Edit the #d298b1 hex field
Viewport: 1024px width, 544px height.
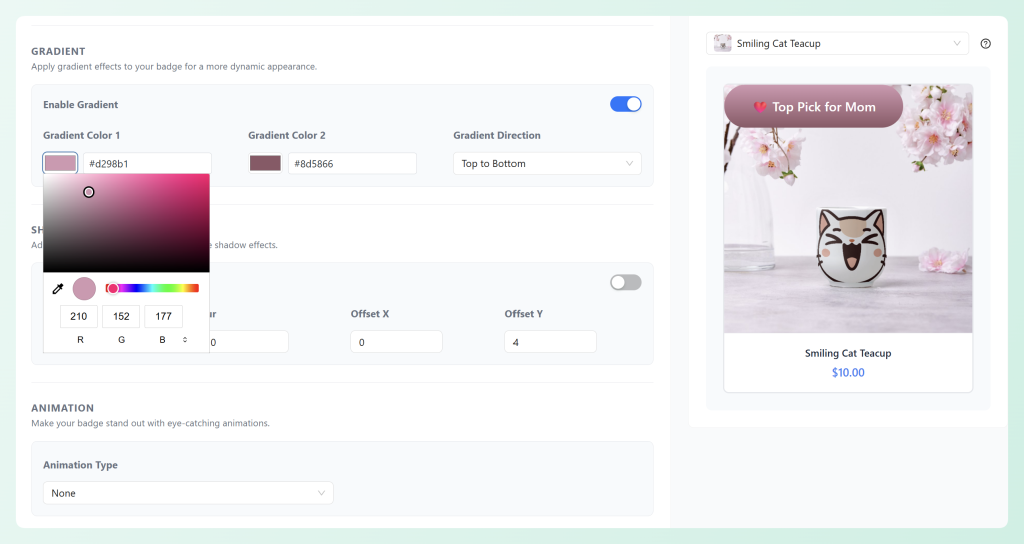148,163
